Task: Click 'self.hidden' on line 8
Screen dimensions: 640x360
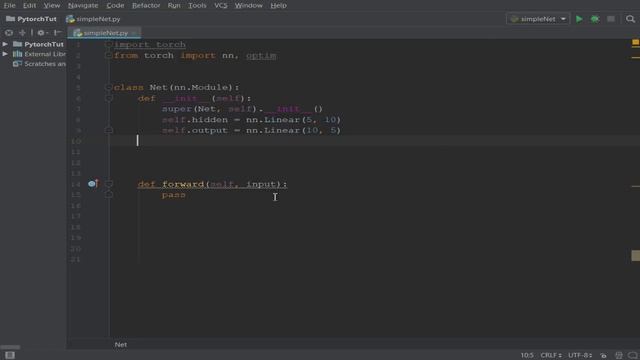Action: point(195,120)
